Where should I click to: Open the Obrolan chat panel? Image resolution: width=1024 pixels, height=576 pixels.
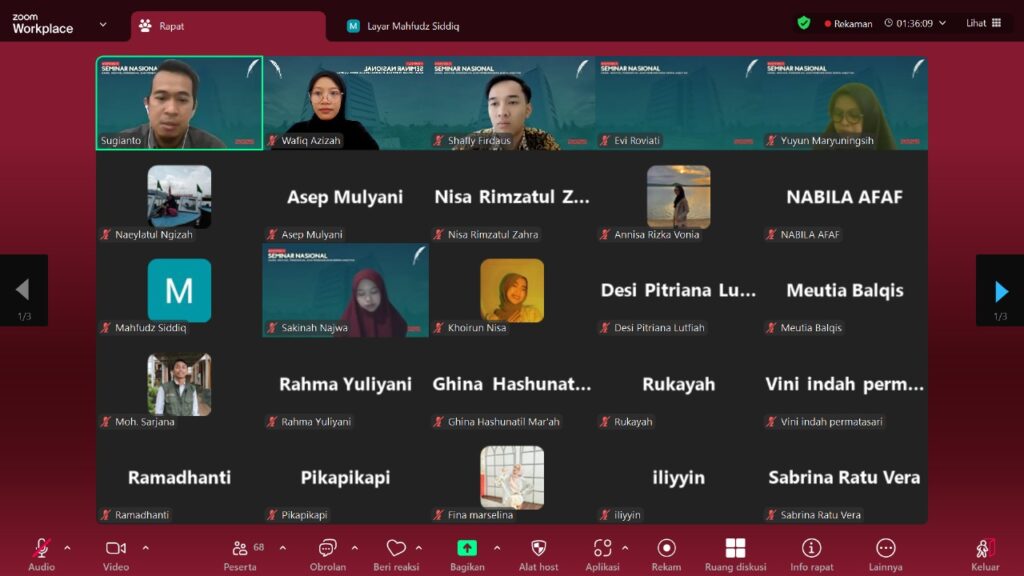pos(327,549)
